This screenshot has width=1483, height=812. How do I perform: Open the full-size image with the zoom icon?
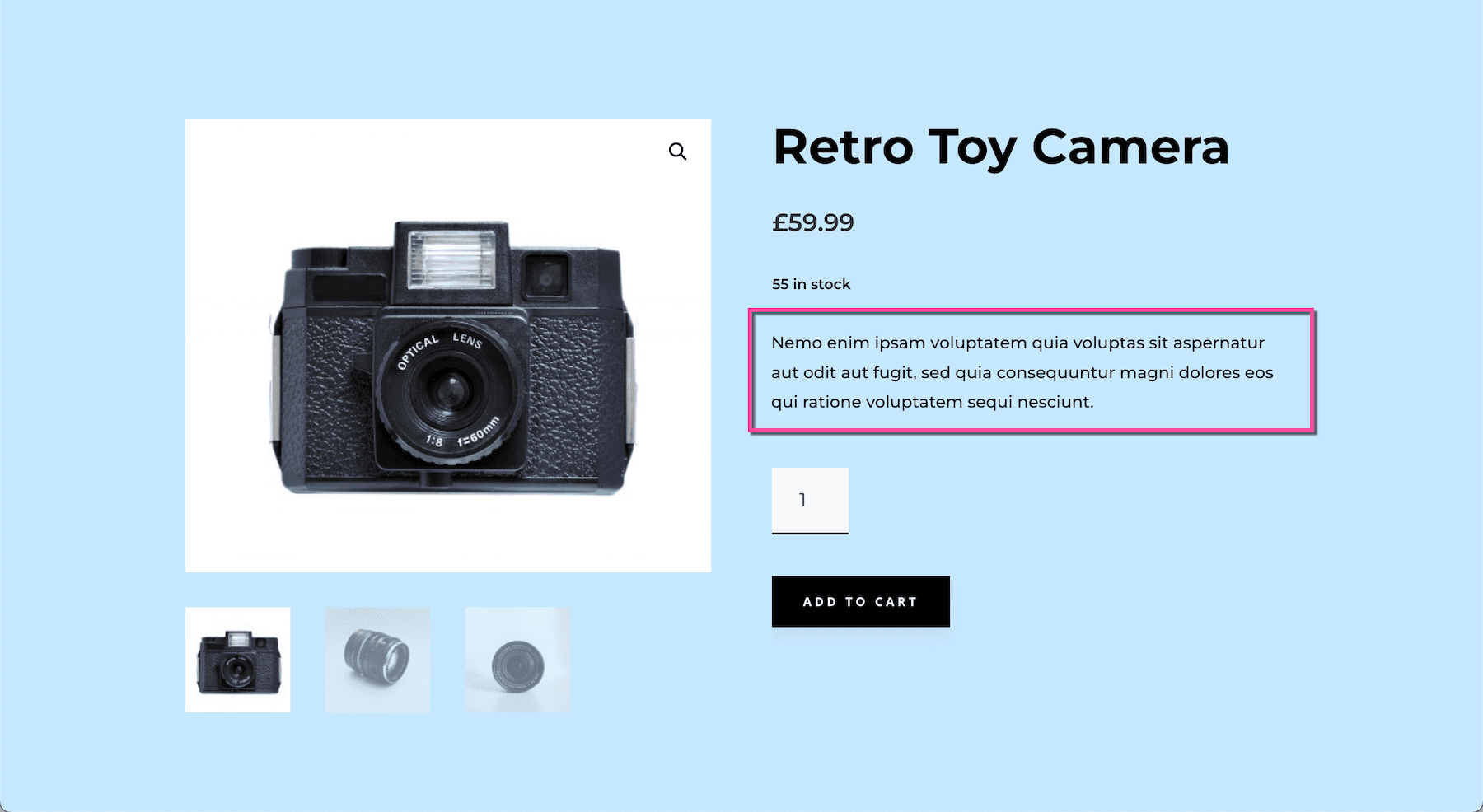coord(678,152)
